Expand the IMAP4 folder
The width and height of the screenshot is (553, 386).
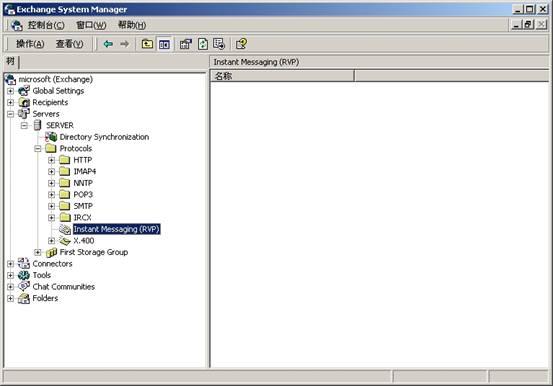(x=51, y=172)
